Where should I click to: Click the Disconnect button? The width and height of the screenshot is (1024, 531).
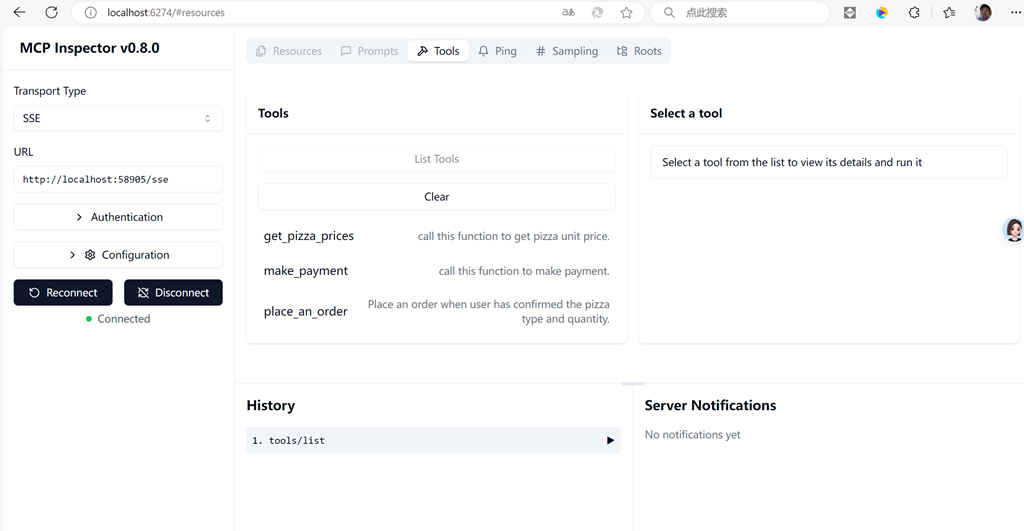[173, 293]
